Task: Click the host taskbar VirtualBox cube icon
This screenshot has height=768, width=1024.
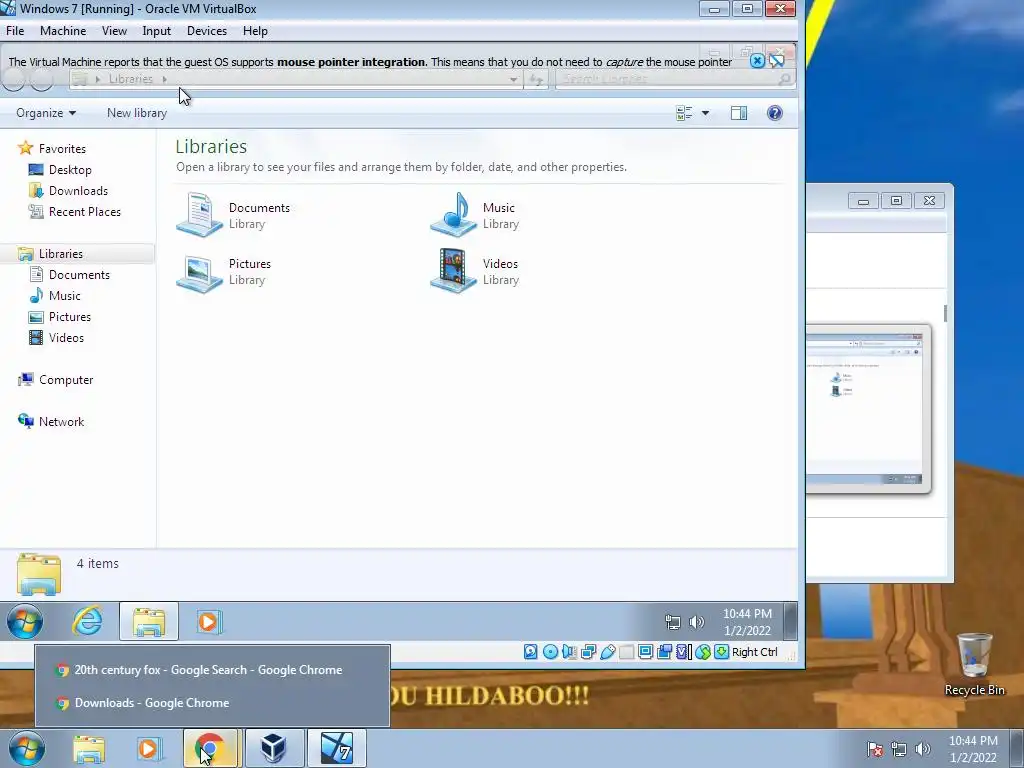Action: tap(273, 748)
